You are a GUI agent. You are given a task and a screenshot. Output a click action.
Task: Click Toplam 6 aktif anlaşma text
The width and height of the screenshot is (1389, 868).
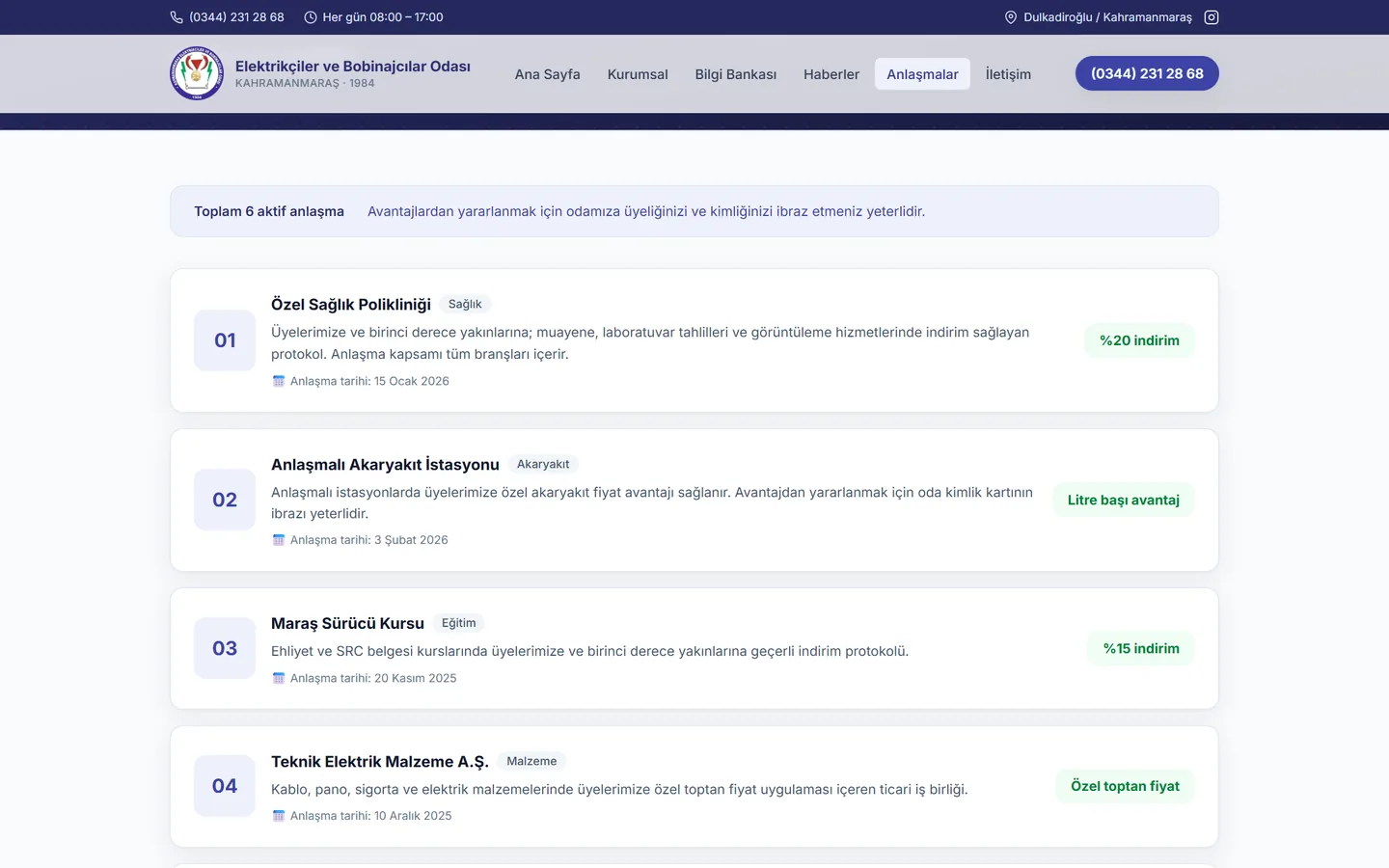[269, 211]
